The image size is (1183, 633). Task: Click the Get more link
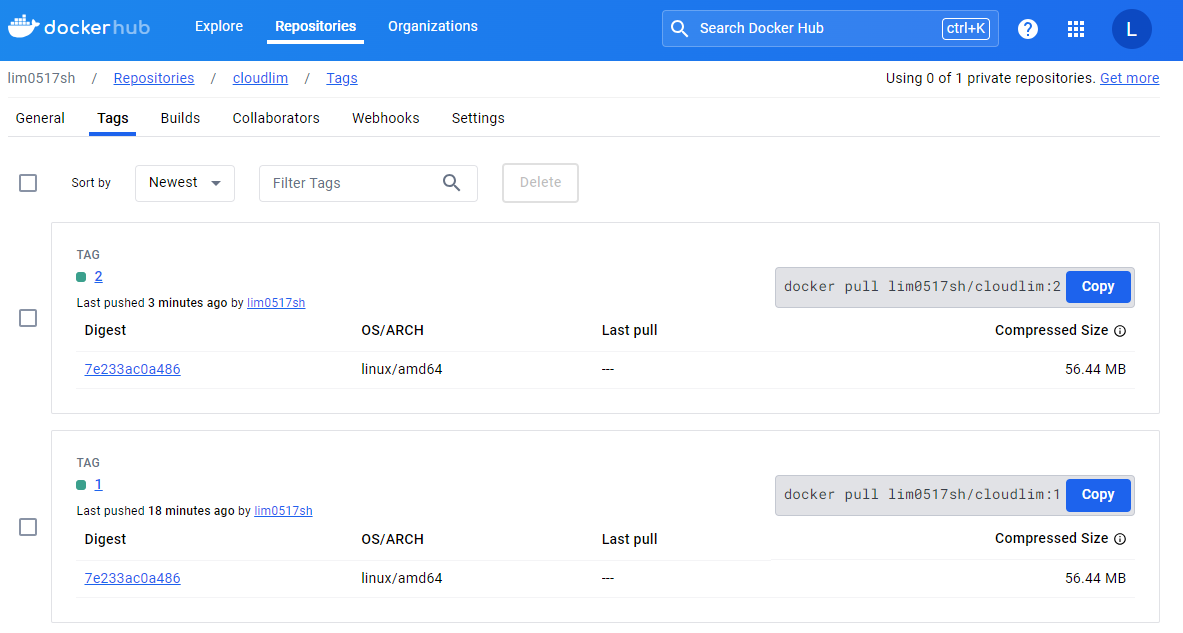coord(1129,78)
